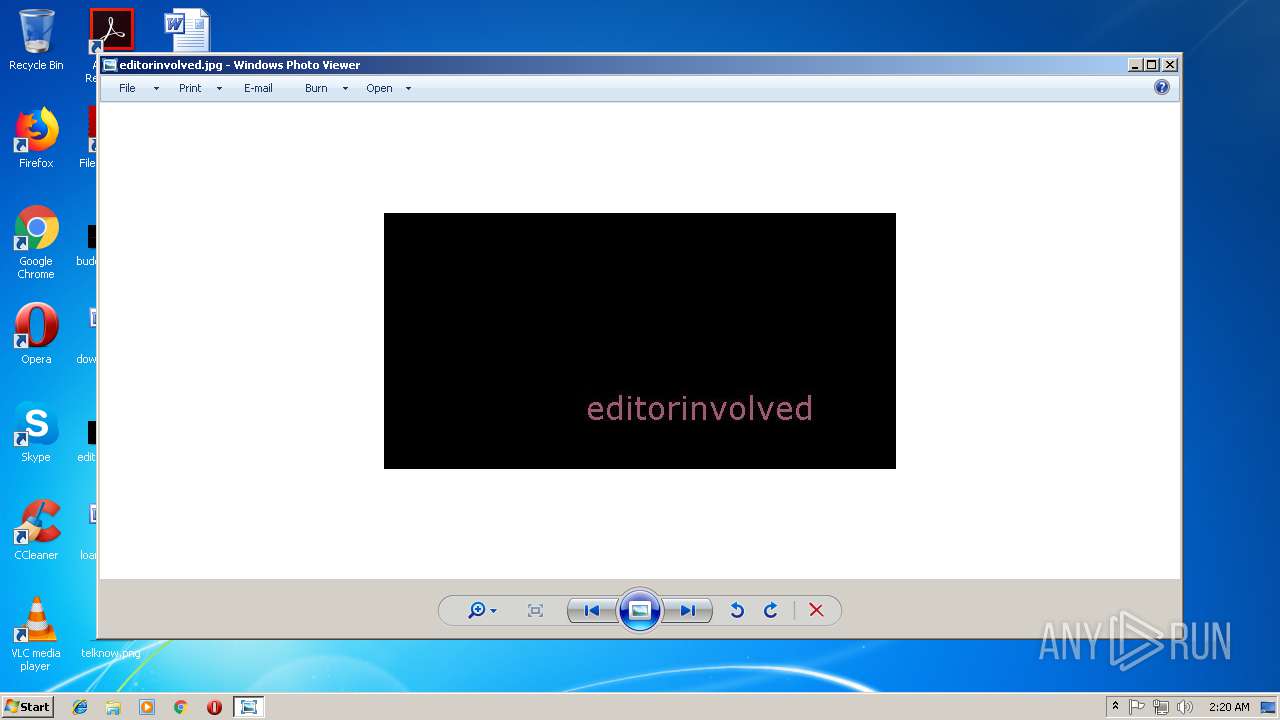
Task: Open Opera from the taskbar
Action: [214, 707]
